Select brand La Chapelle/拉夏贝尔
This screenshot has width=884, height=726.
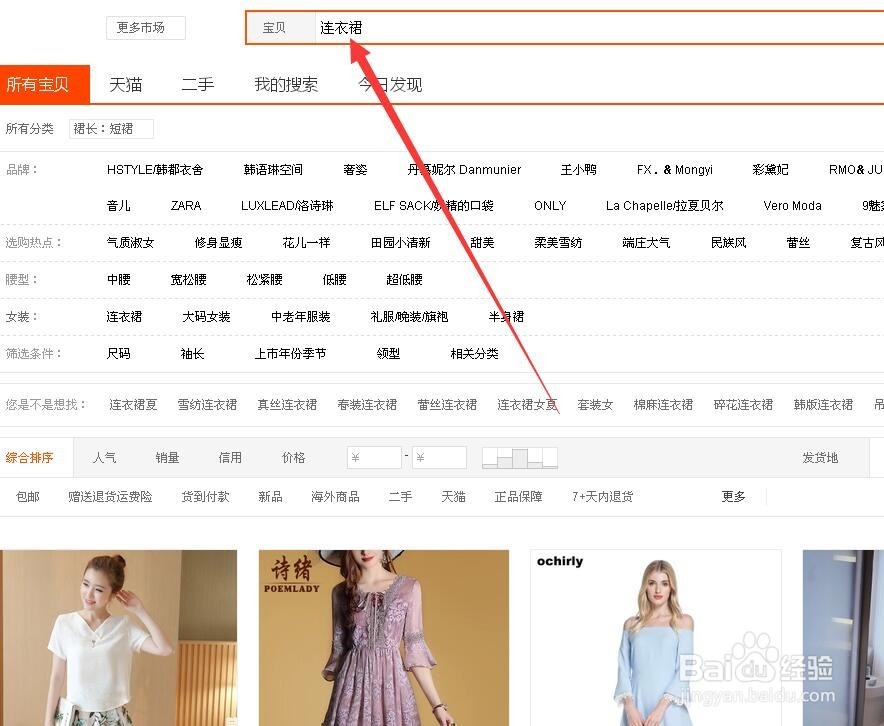665,206
